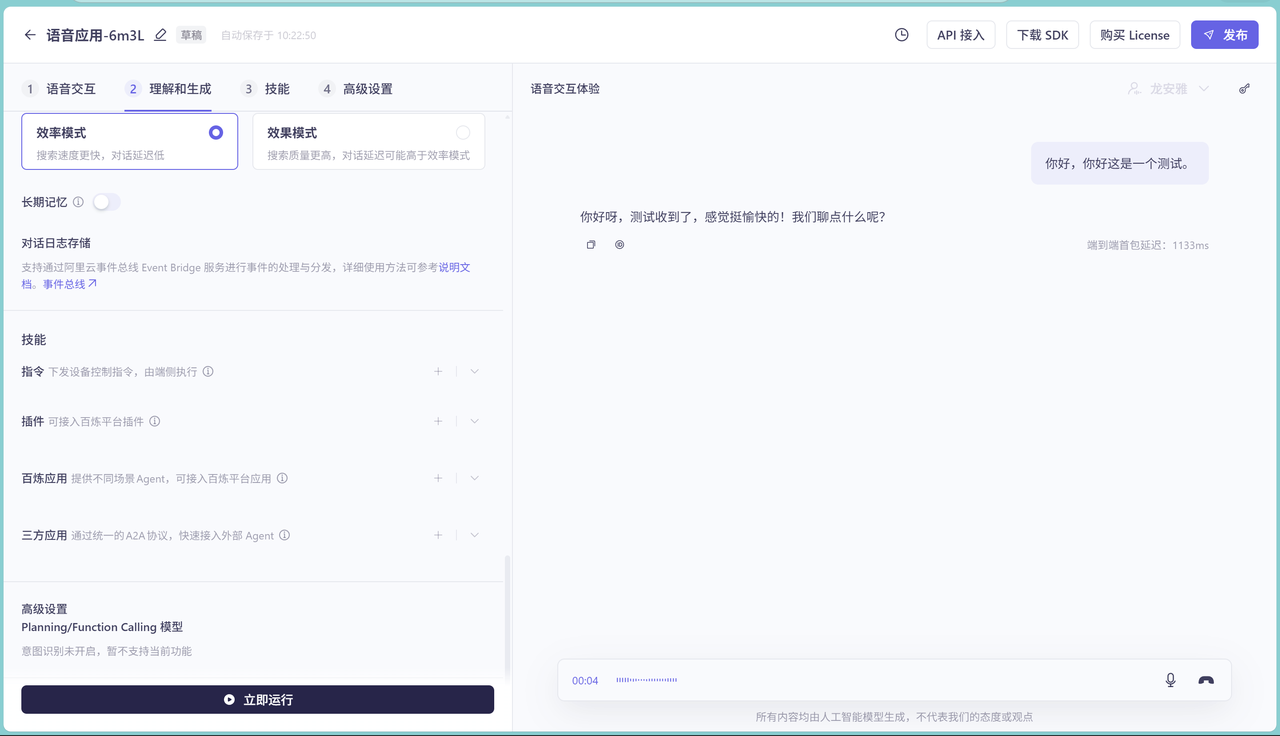
Task: Show info icon next to 三方应用 description
Action: pos(284,536)
